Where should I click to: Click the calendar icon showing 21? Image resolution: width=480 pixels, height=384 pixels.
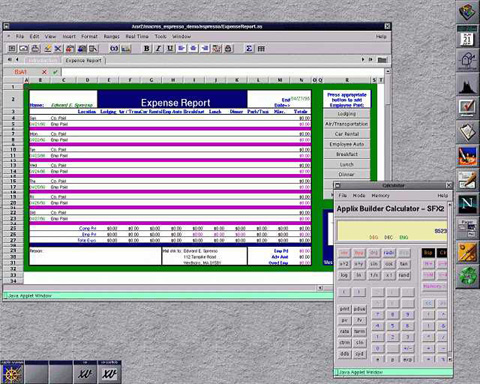point(467,37)
